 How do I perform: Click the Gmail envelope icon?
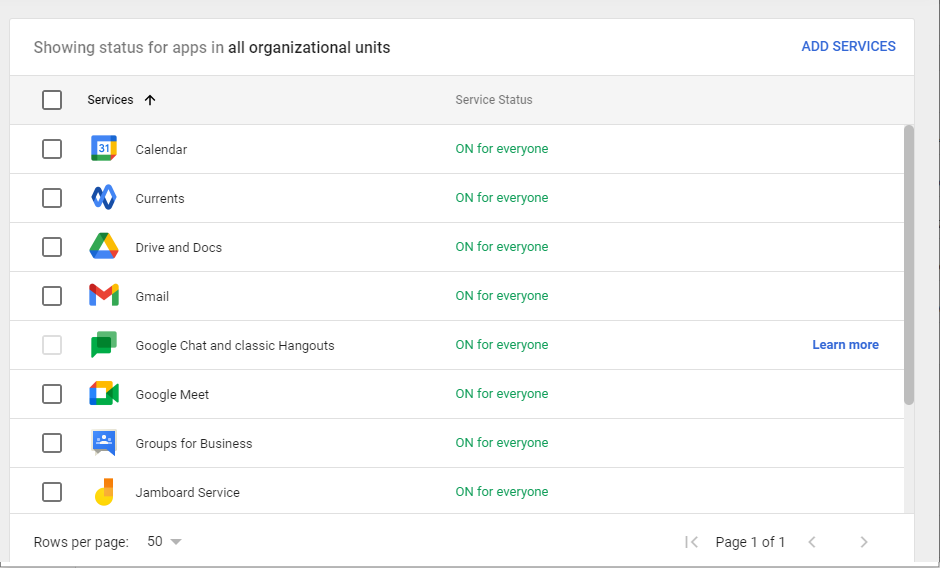coord(104,296)
